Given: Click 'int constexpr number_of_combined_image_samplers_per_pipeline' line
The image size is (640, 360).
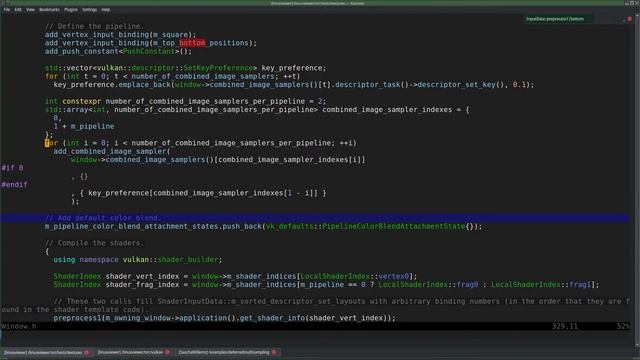Looking at the screenshot, I should click(x=185, y=101).
